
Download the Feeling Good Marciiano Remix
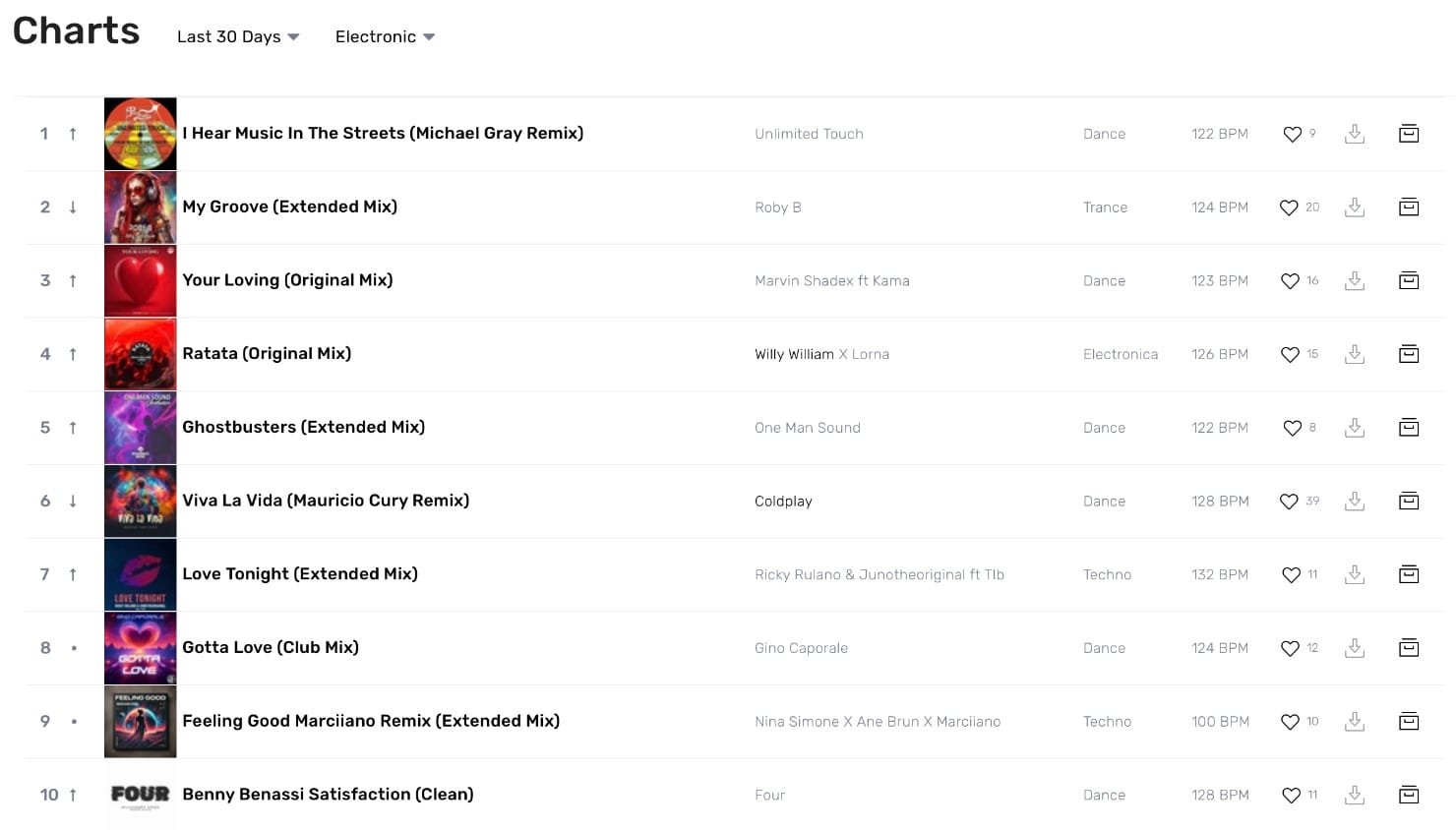[1354, 721]
